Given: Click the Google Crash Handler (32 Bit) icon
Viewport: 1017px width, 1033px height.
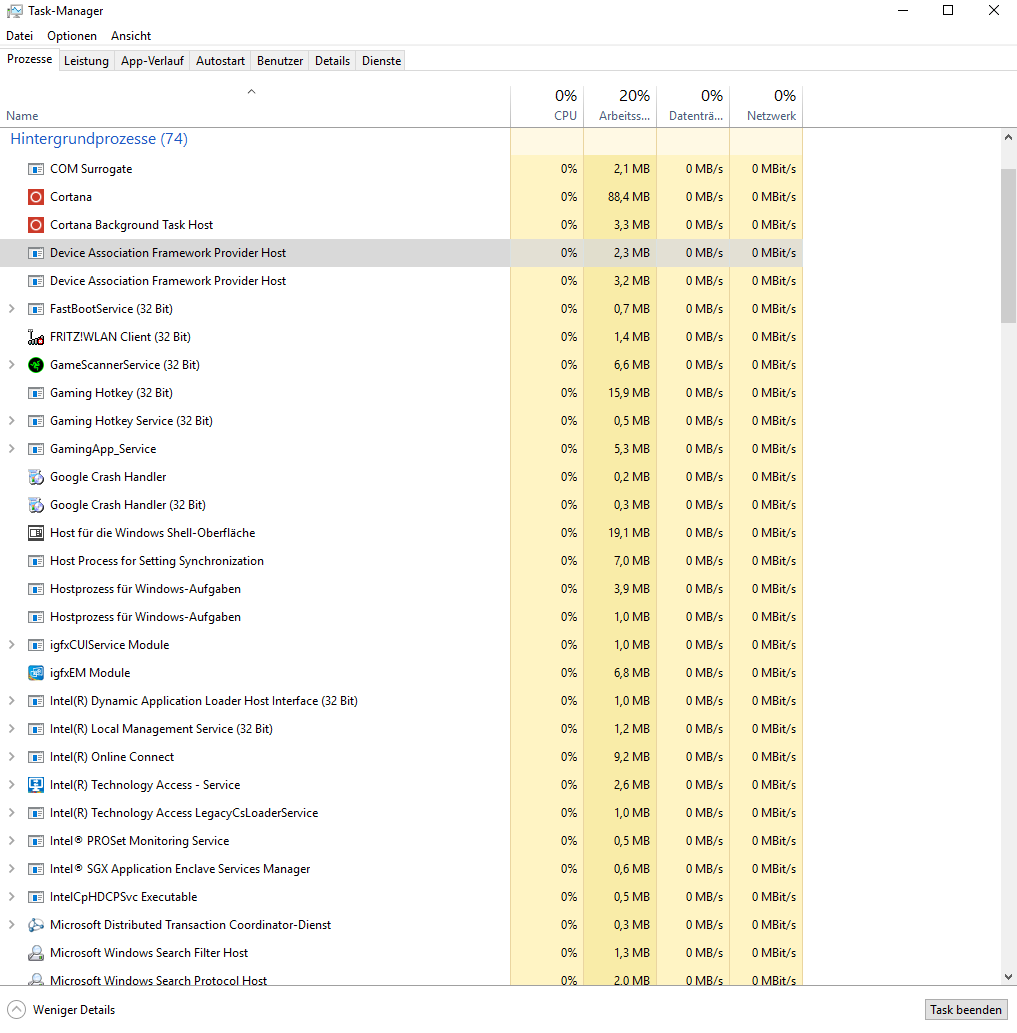Looking at the screenshot, I should 36,505.
